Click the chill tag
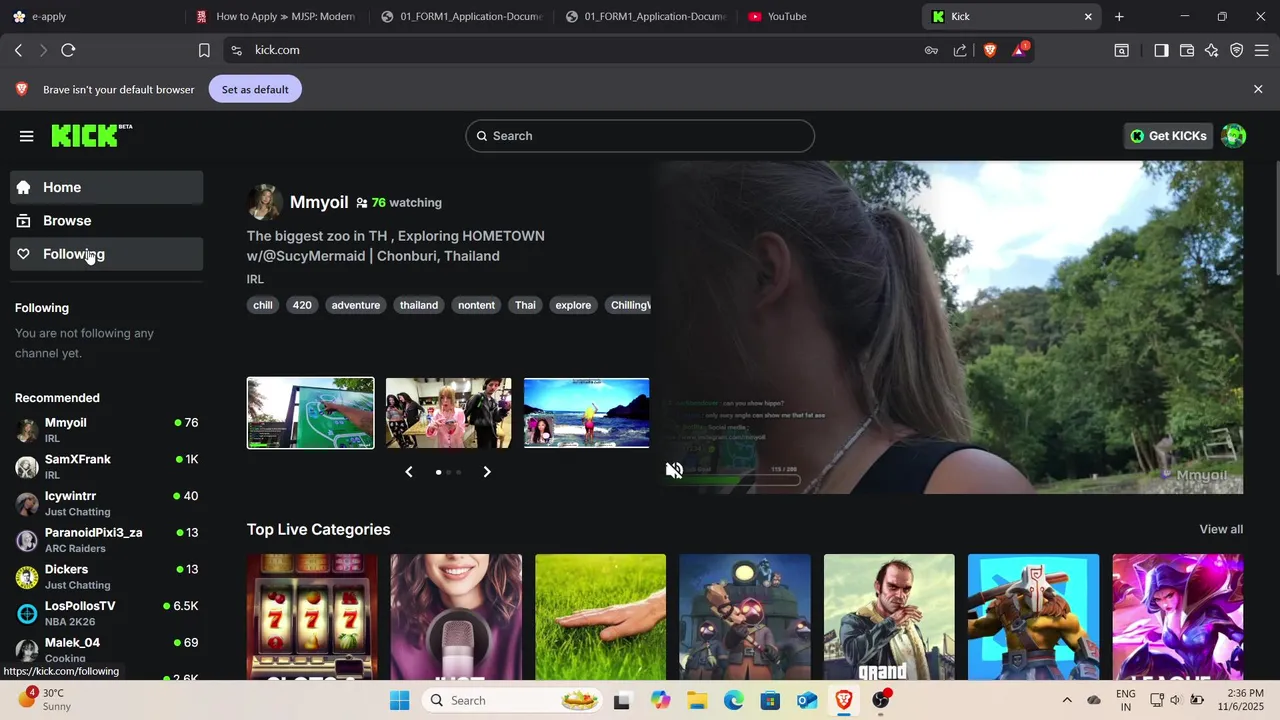1280x720 pixels. coord(263,305)
